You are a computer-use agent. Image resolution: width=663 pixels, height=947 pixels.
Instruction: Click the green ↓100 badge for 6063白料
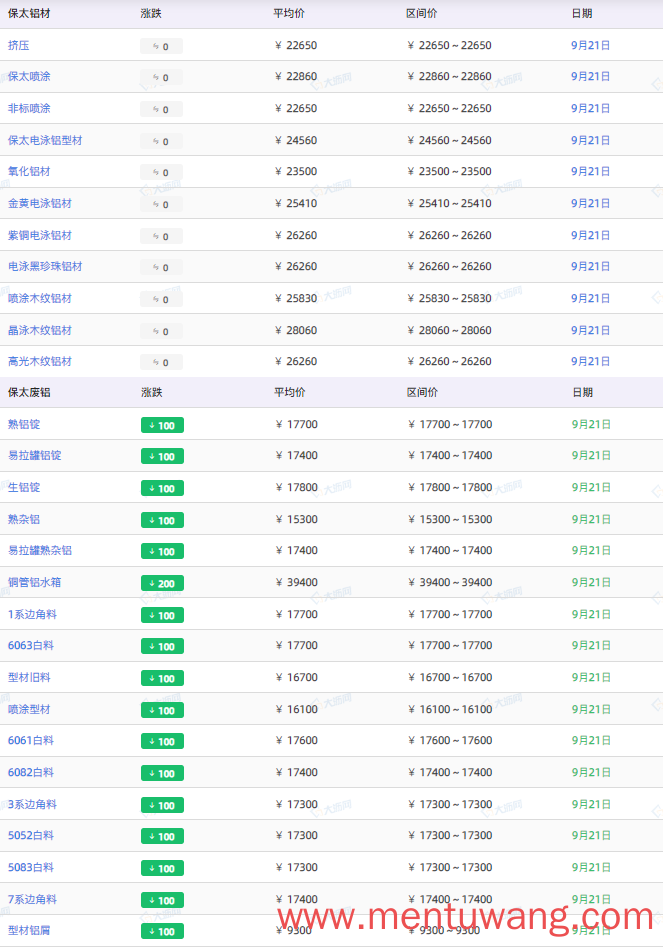click(162, 647)
